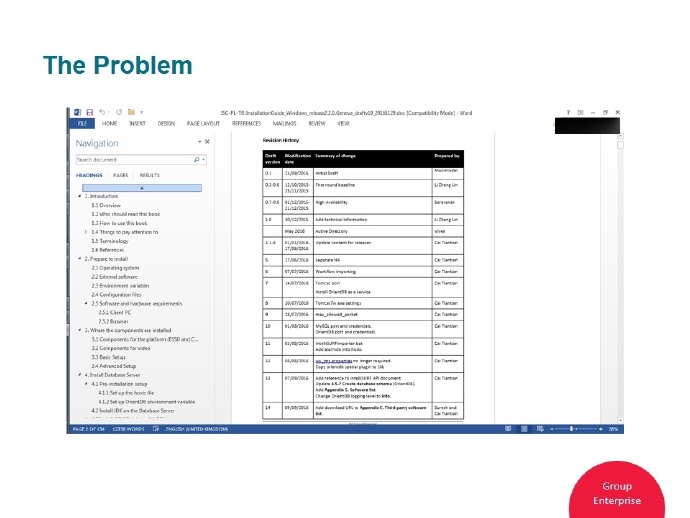
Task: Collapse the 4. Install Database Server section
Action: point(79,374)
